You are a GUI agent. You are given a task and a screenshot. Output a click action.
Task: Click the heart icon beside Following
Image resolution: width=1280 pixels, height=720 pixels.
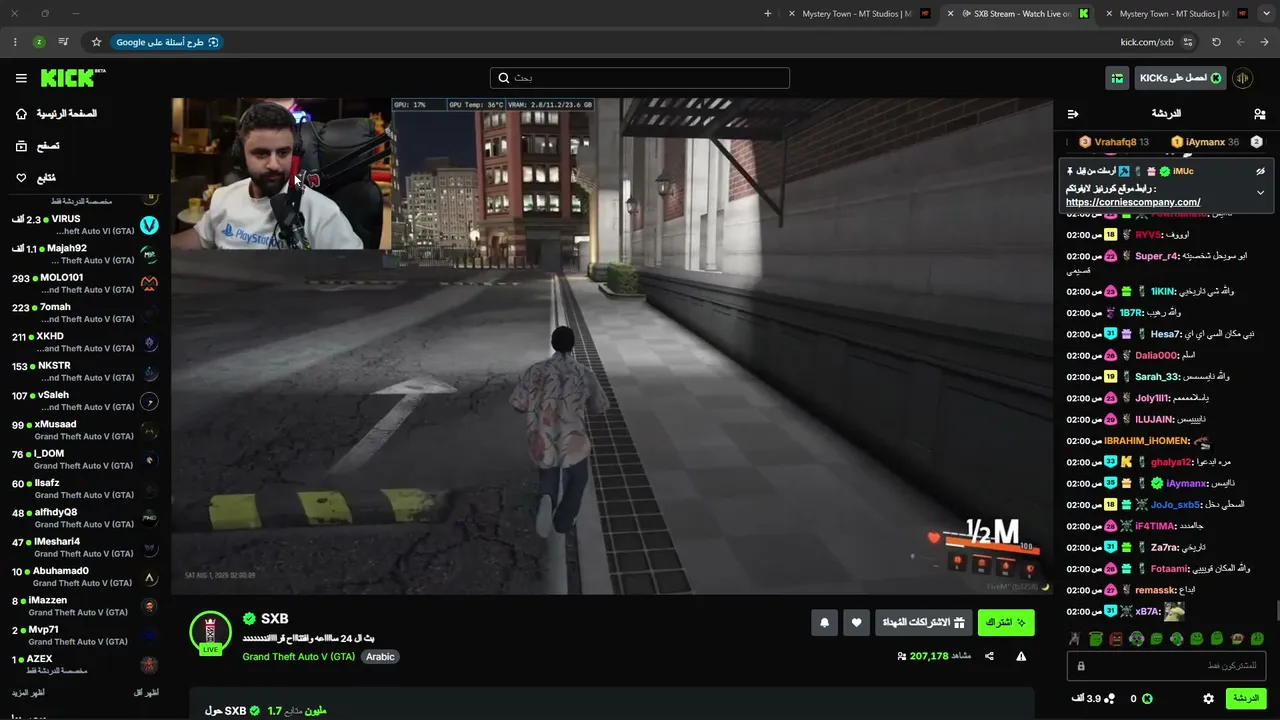click(x=21, y=178)
